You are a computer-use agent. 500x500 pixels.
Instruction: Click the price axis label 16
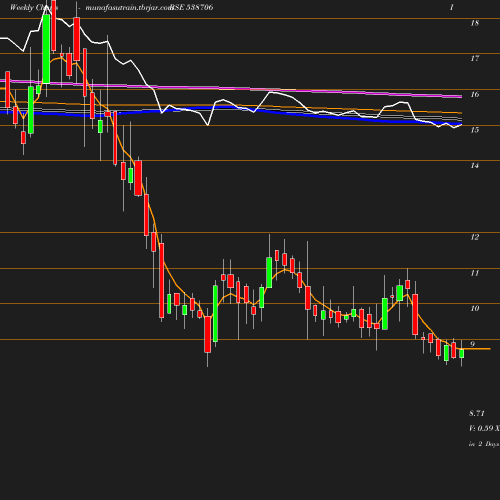pyautogui.click(x=475, y=94)
